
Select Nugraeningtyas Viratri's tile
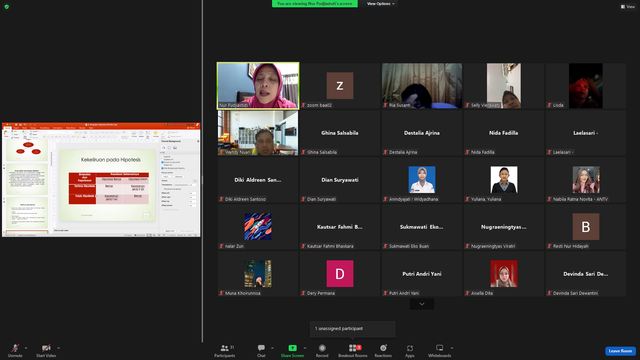(x=504, y=227)
